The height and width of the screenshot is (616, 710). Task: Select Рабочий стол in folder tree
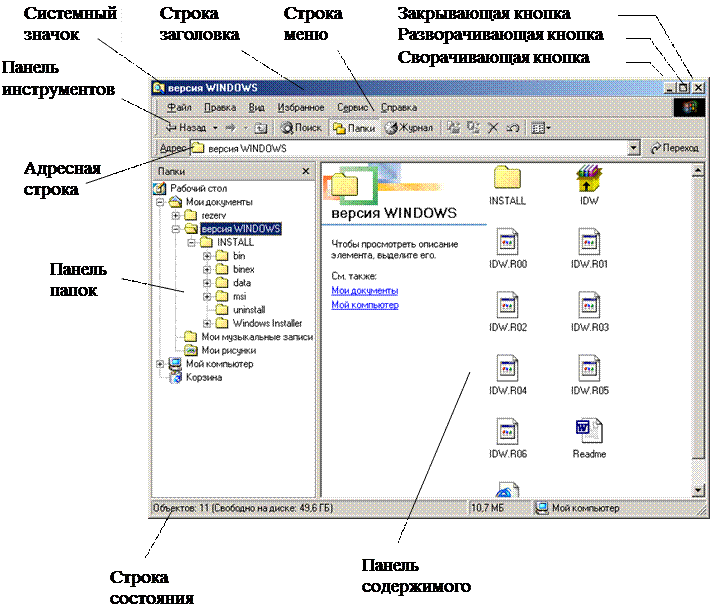[x=198, y=188]
